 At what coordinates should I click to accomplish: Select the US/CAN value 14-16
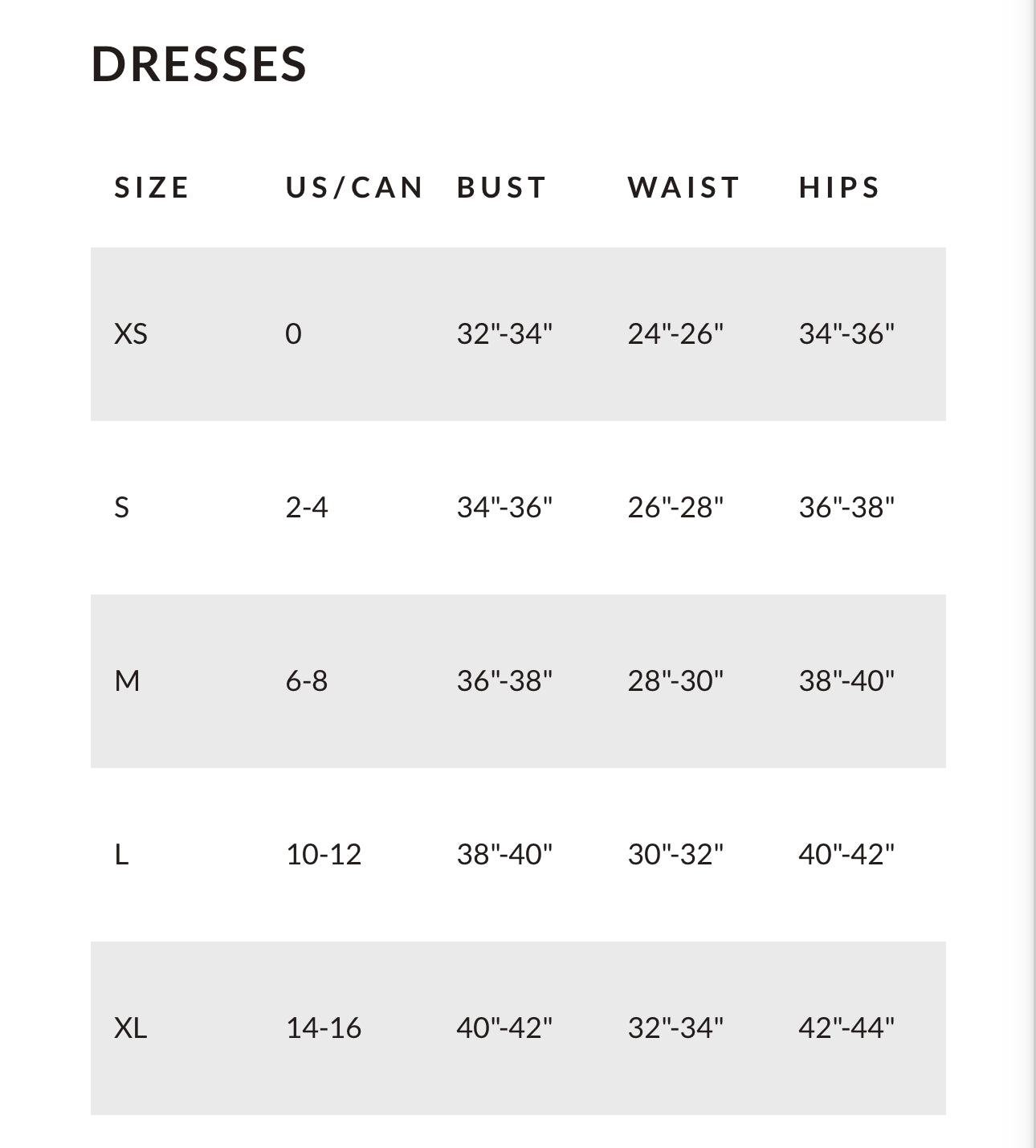[x=324, y=1027]
